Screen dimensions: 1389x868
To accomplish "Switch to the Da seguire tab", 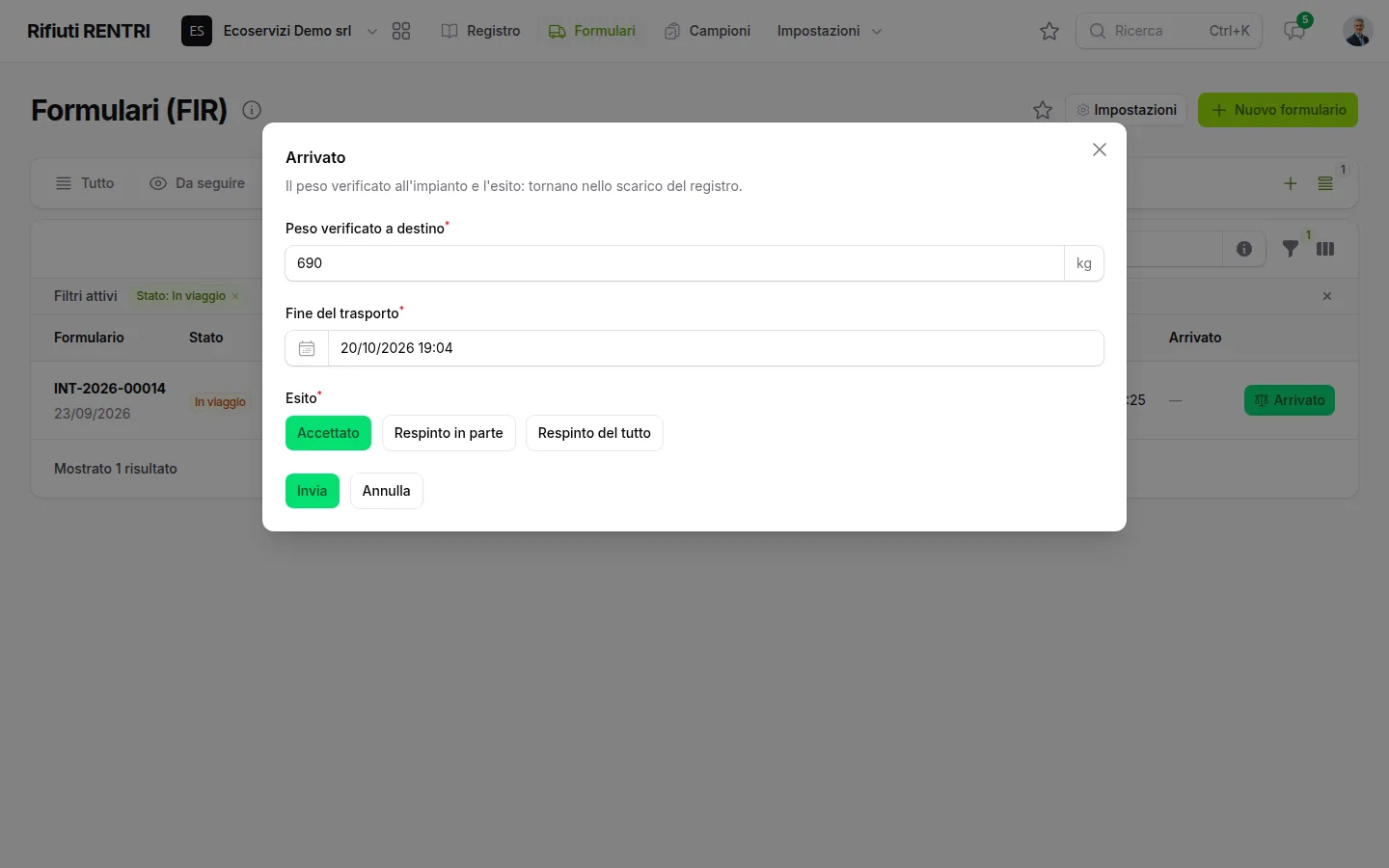I will [198, 183].
